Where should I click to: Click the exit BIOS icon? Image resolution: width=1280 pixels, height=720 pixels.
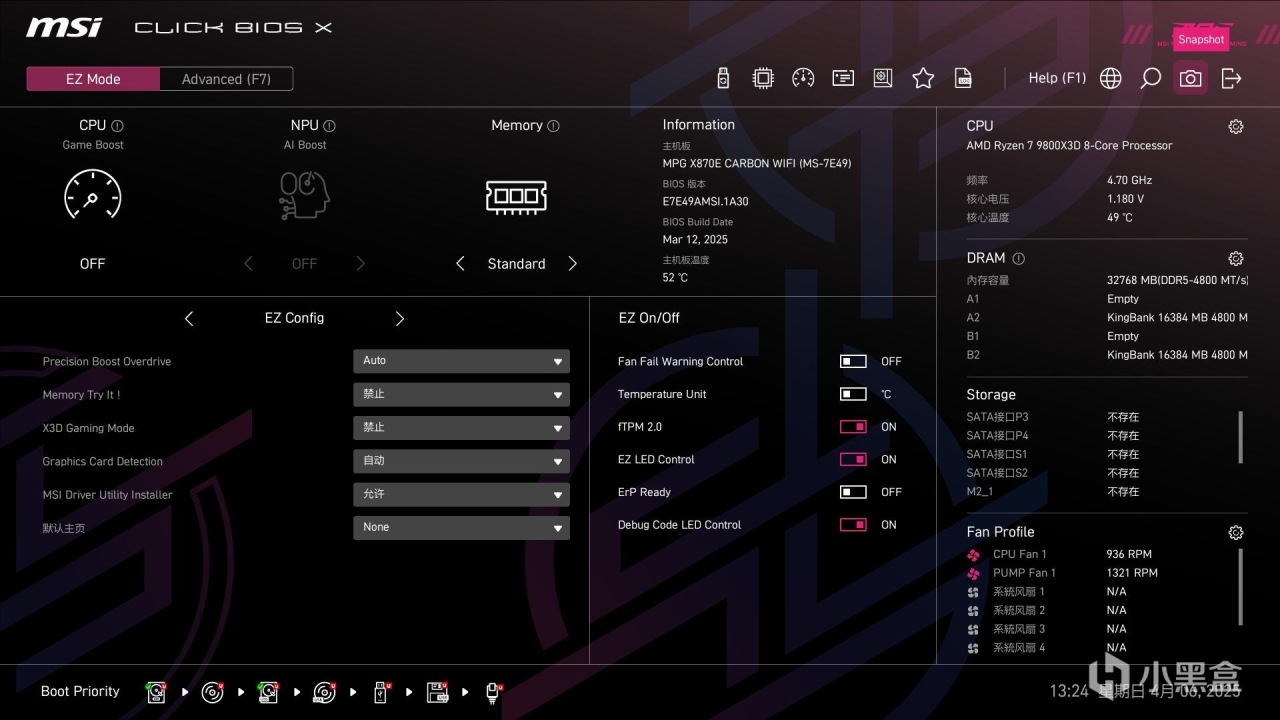point(1231,78)
